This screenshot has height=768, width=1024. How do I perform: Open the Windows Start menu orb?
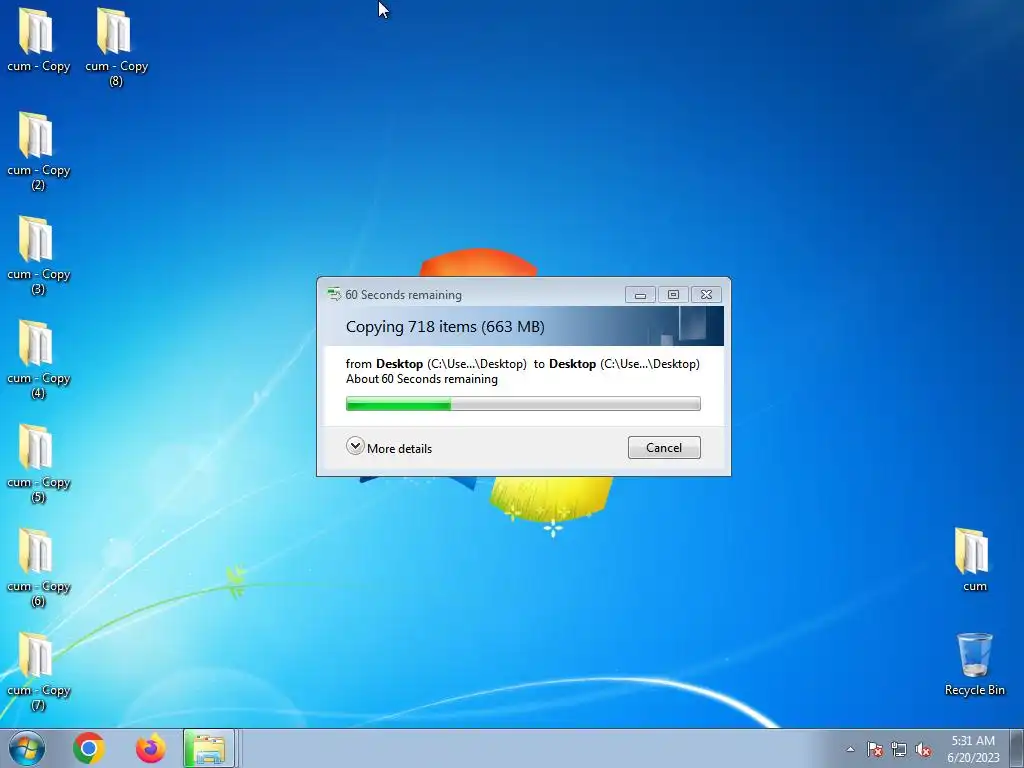pos(27,748)
